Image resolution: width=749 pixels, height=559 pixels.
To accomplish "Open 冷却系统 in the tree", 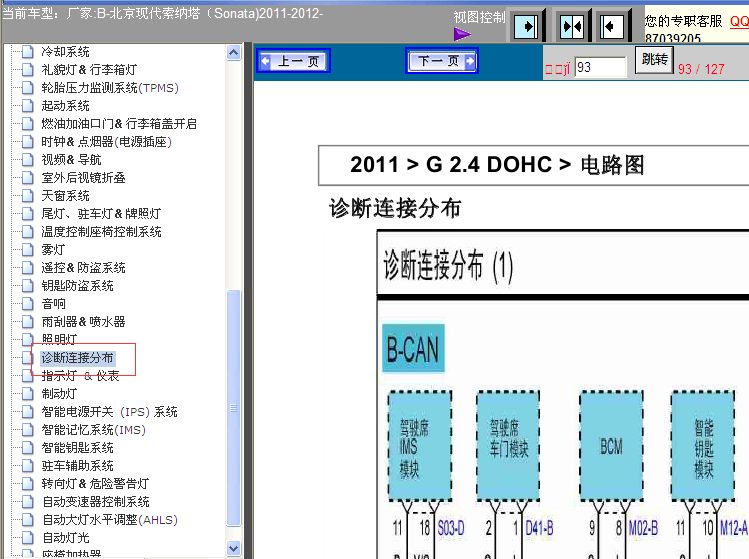I will coord(65,52).
